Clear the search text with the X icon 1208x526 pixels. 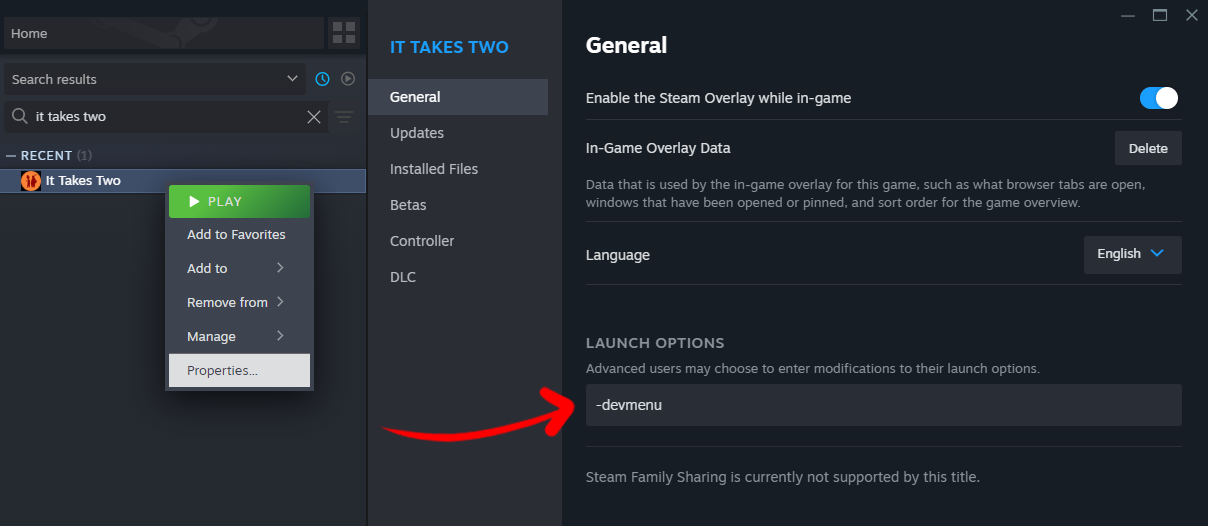[x=314, y=117]
